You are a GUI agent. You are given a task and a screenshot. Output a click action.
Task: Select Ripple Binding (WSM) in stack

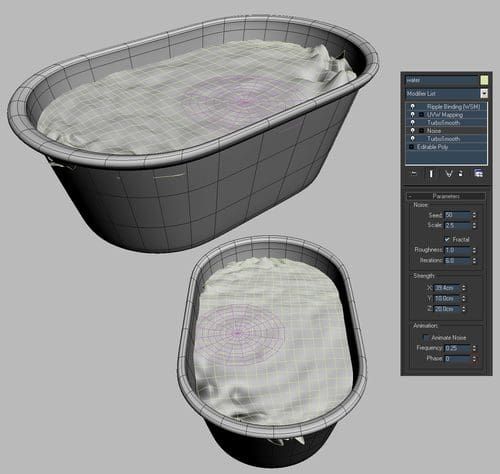[453, 107]
